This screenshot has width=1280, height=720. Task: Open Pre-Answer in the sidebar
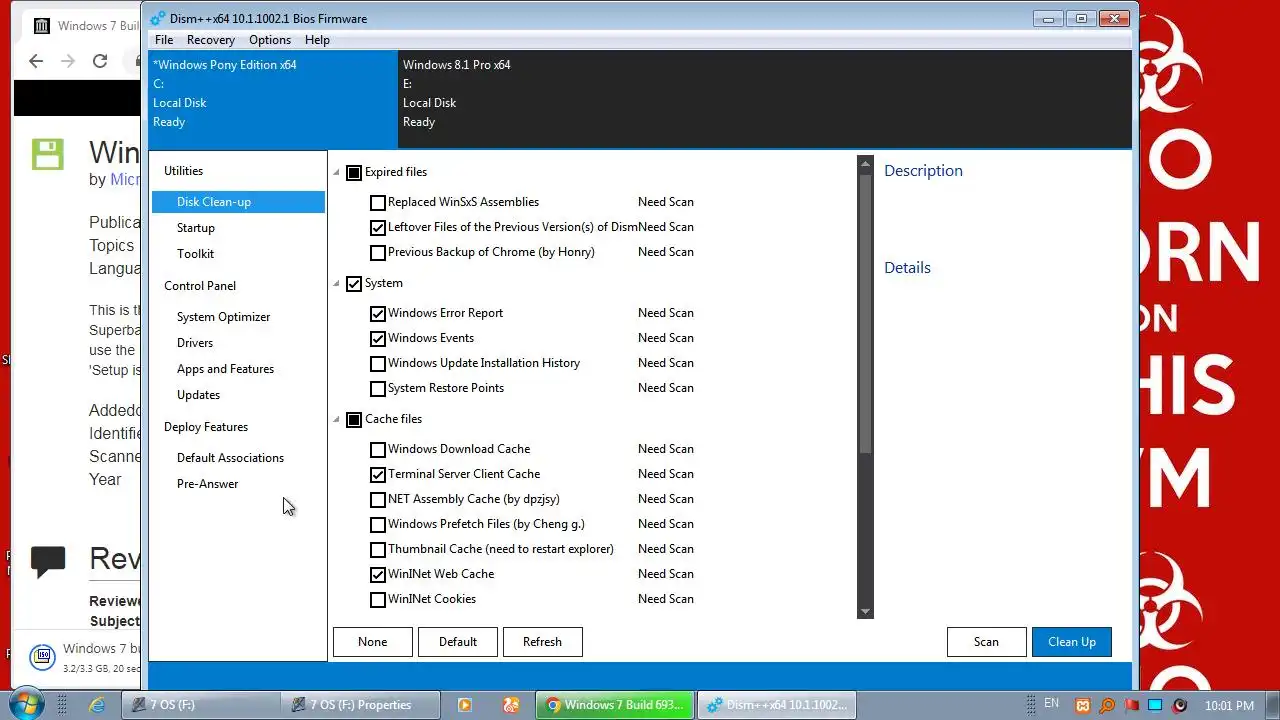[x=207, y=484]
